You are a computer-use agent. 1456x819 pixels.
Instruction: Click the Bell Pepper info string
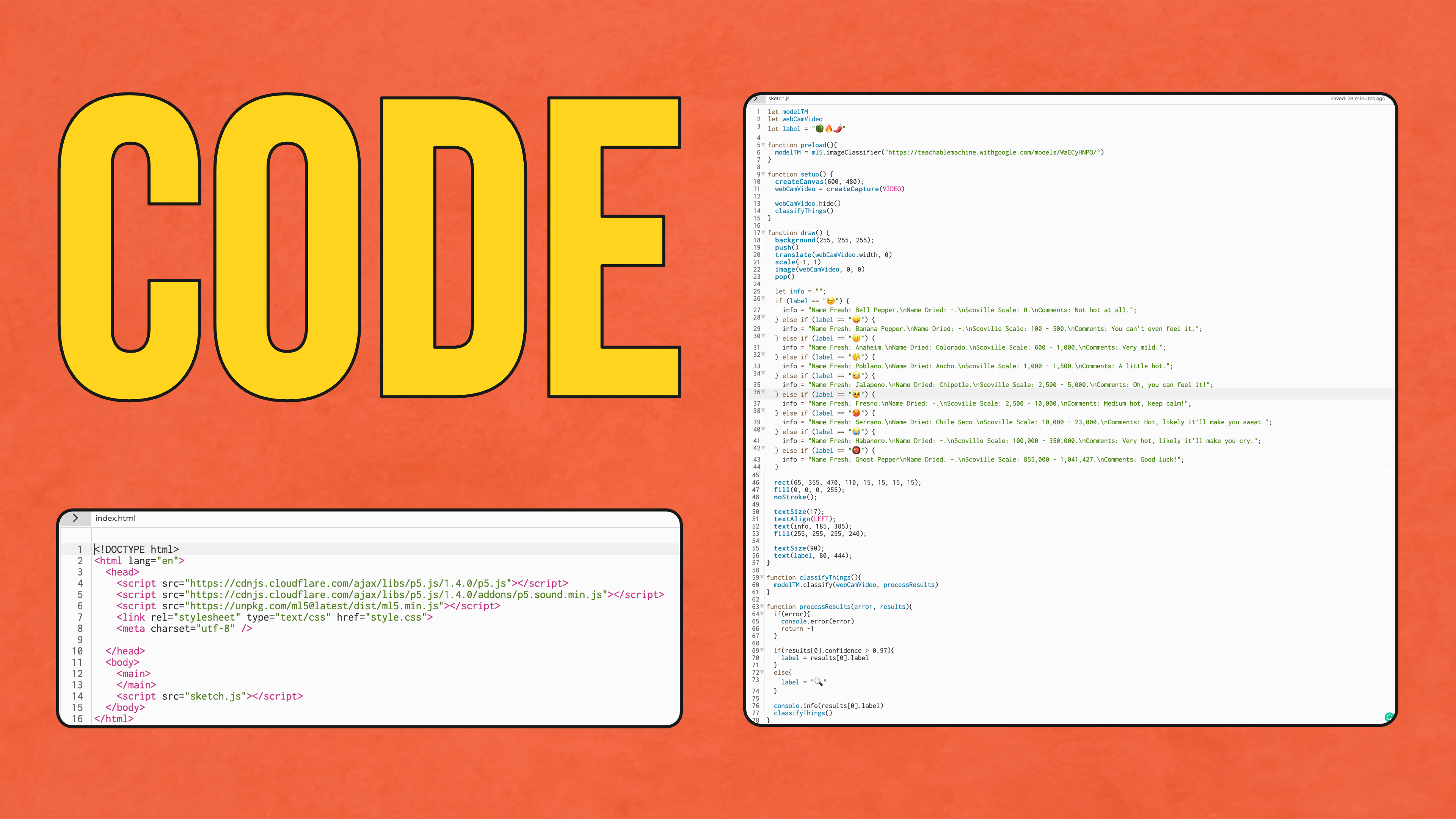[970, 310]
